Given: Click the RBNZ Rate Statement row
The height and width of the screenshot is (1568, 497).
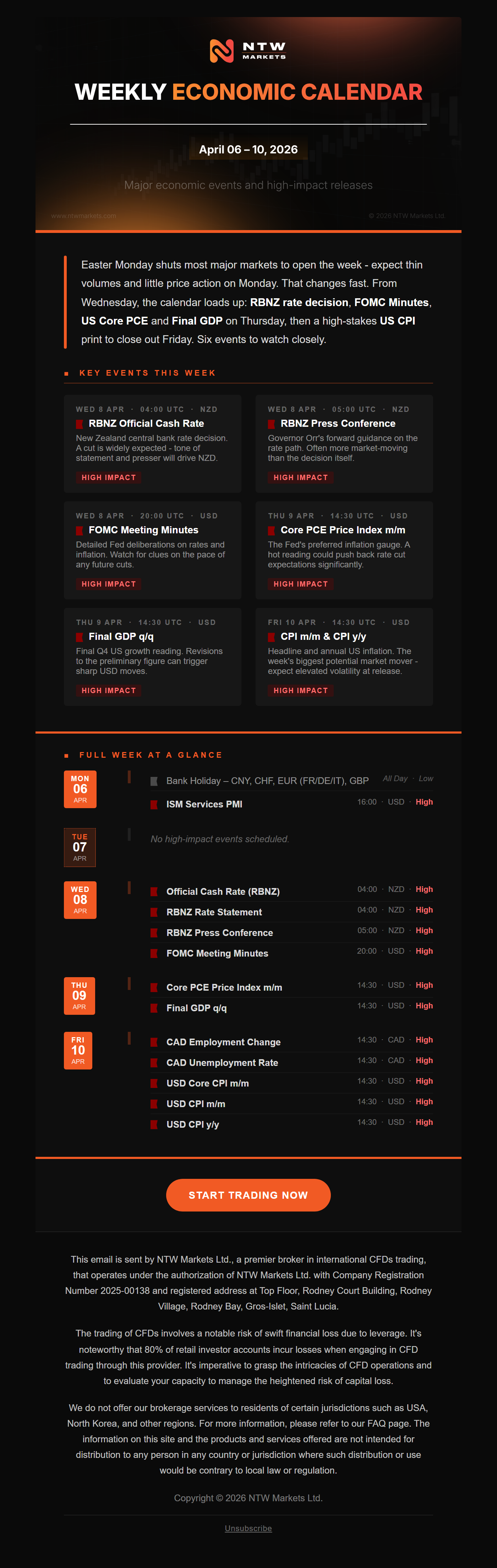Looking at the screenshot, I should [x=292, y=913].
